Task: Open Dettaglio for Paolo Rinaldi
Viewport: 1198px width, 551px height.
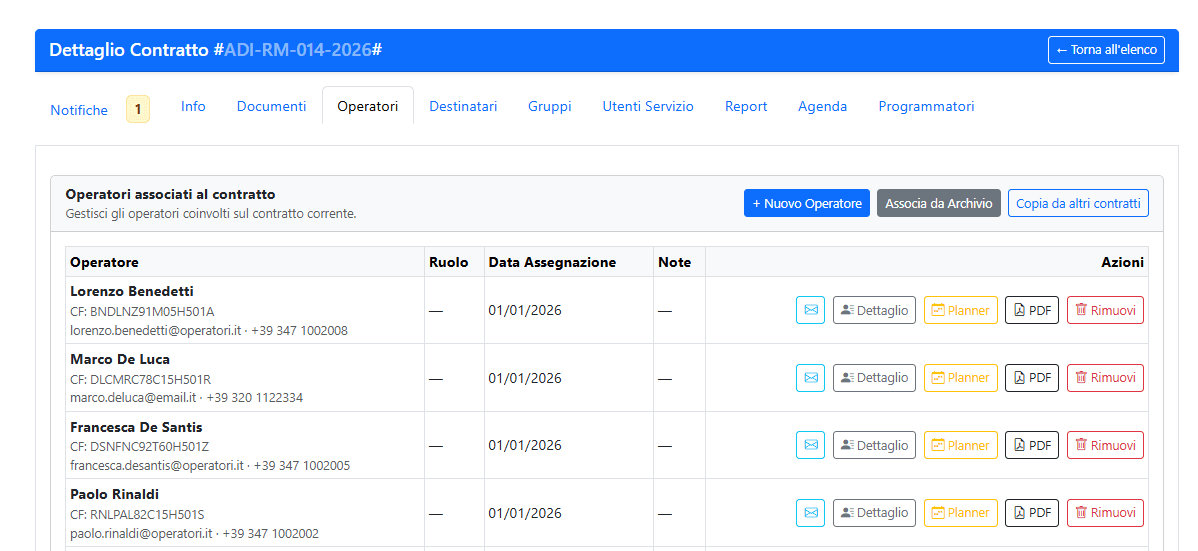Action: pyautogui.click(x=874, y=513)
